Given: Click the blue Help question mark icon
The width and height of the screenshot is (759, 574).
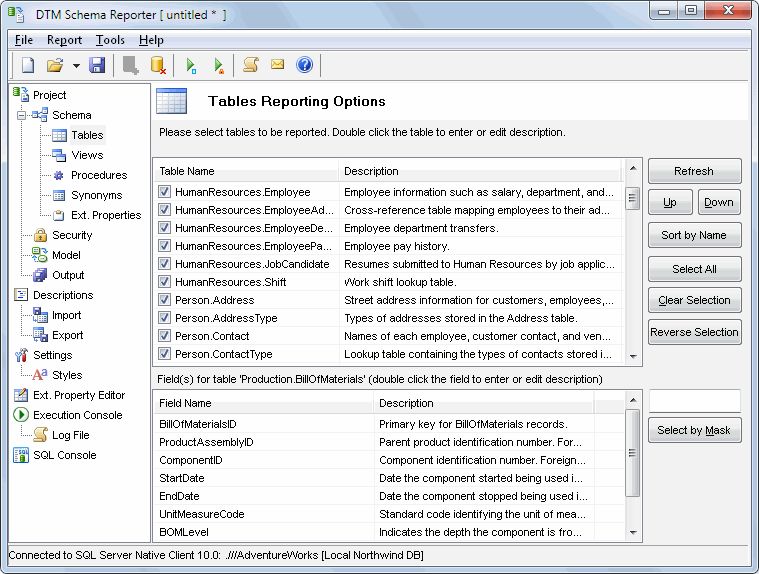Looking at the screenshot, I should coord(304,65).
